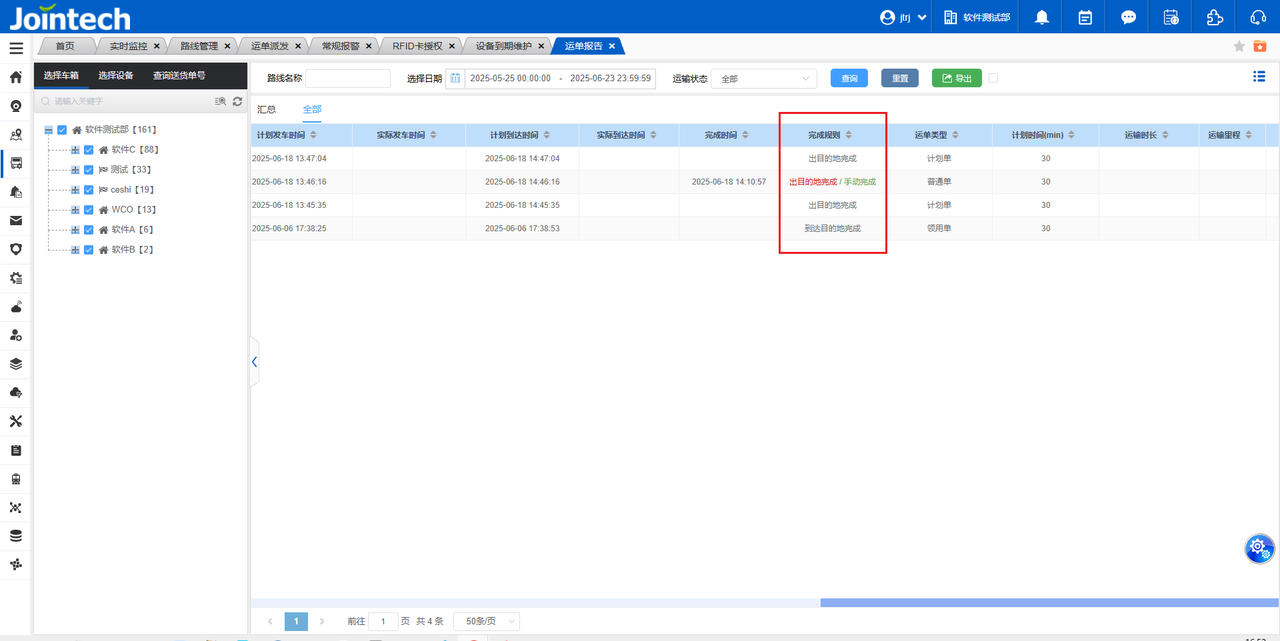The image size is (1280, 641).
Task: Click the notification bell icon
Action: pyautogui.click(x=1042, y=17)
